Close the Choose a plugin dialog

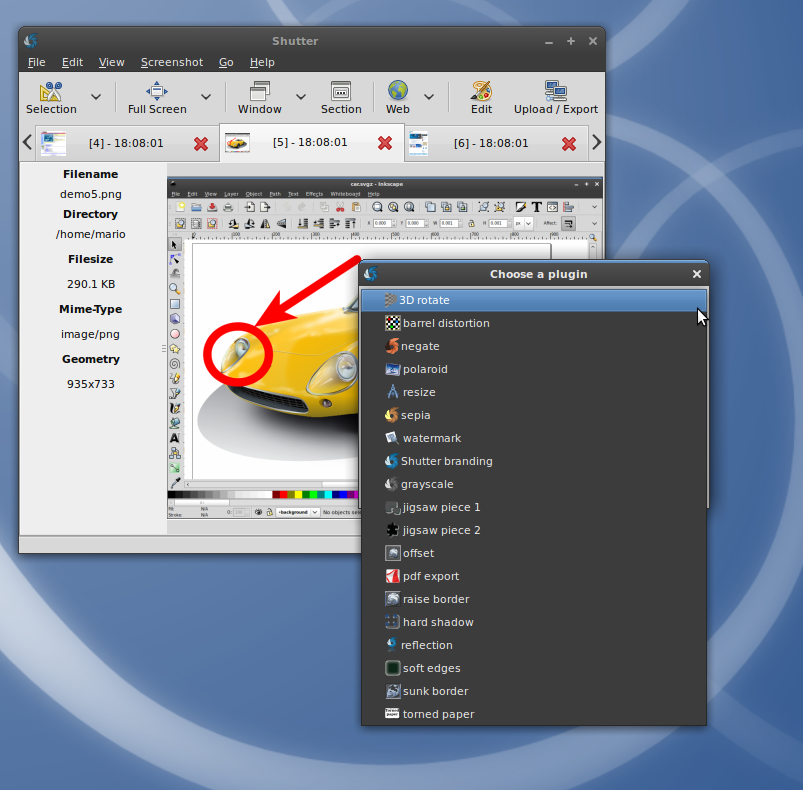[x=697, y=274]
